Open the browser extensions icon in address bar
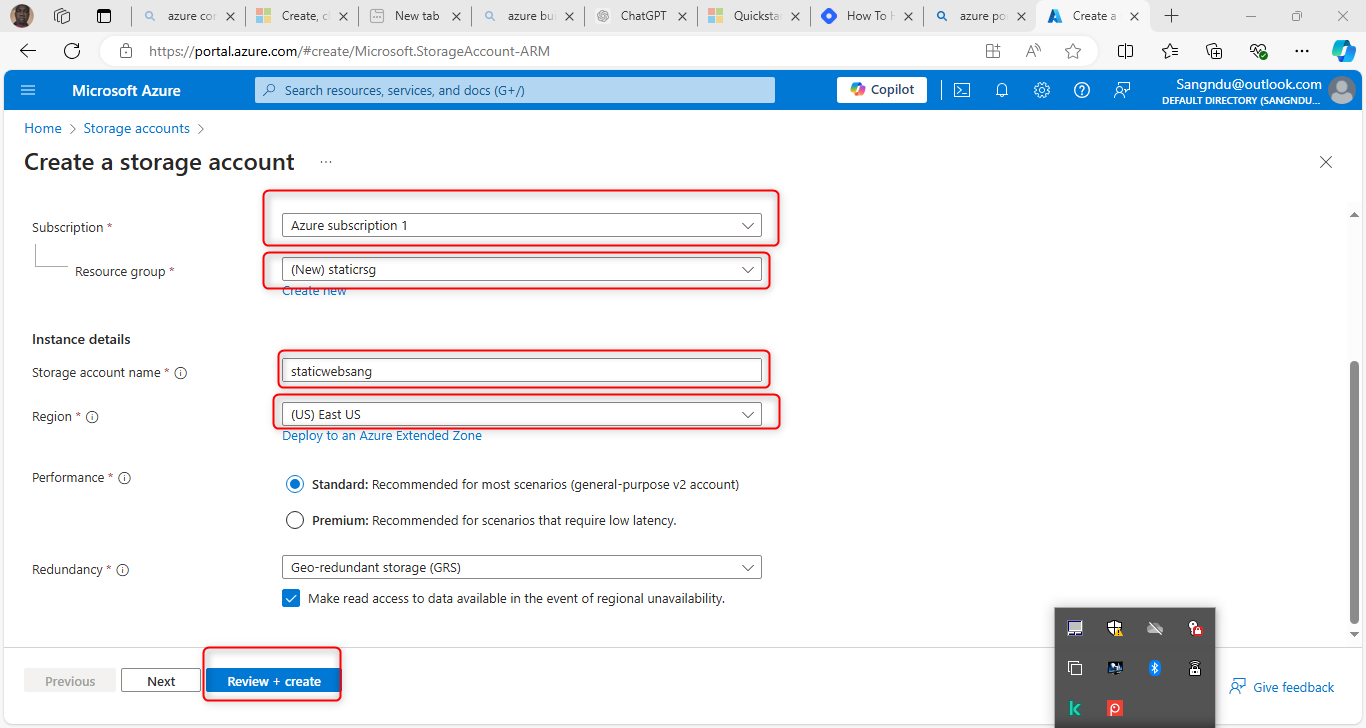Image resolution: width=1366 pixels, height=728 pixels. point(993,51)
